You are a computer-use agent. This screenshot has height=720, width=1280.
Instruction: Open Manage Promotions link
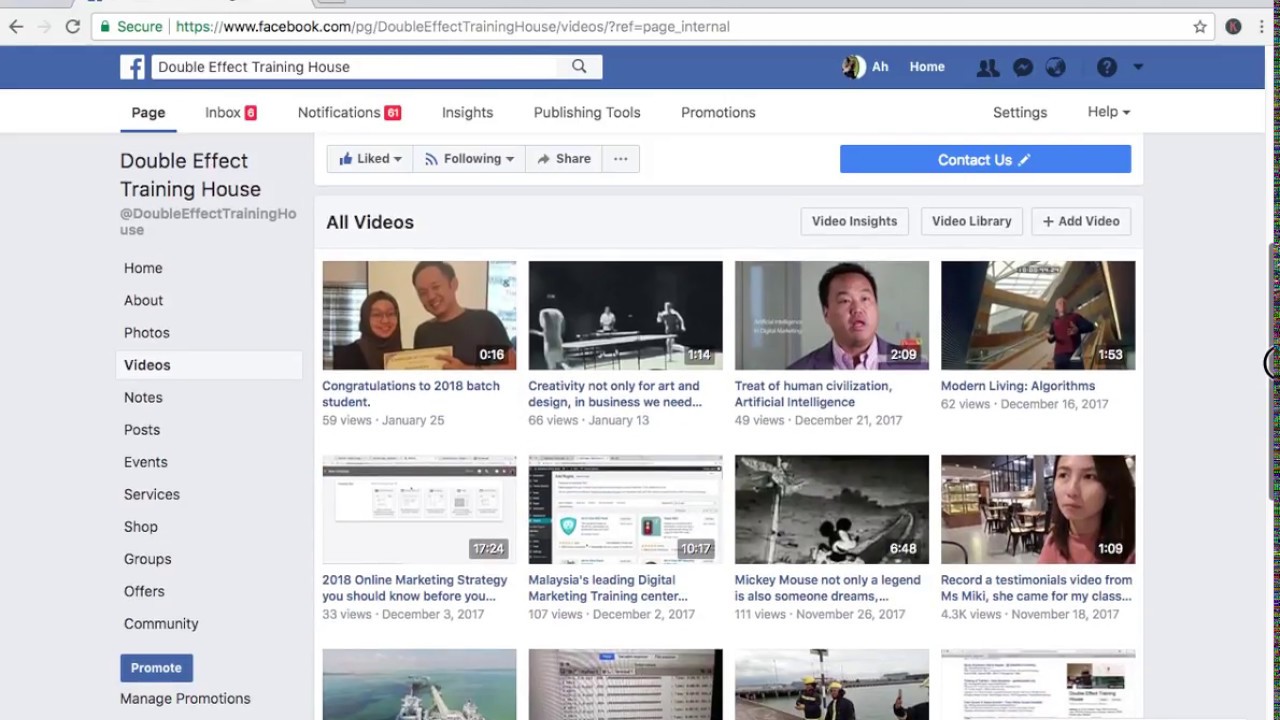[185, 699]
